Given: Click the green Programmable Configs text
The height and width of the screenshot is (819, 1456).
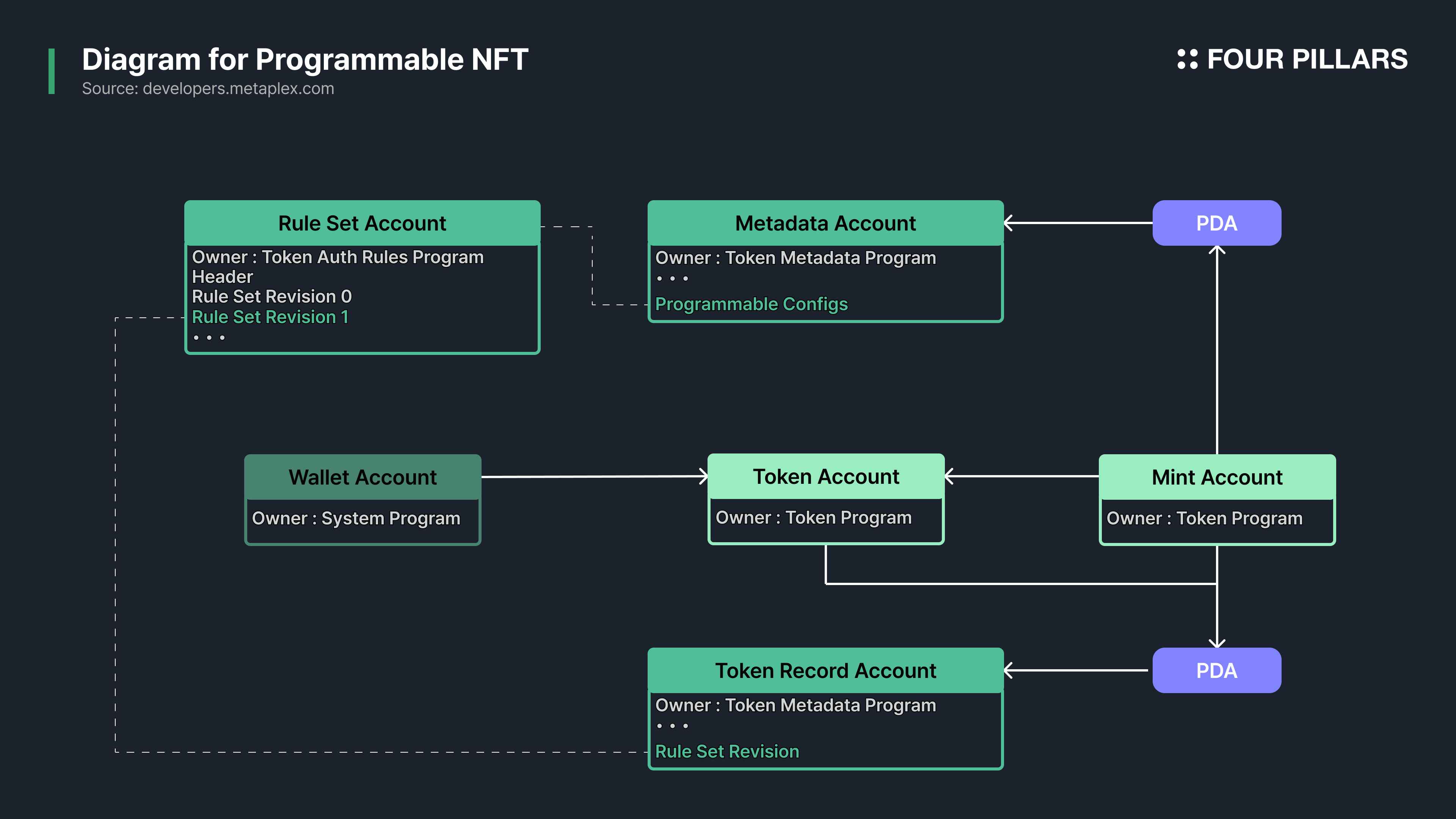Looking at the screenshot, I should tap(751, 304).
